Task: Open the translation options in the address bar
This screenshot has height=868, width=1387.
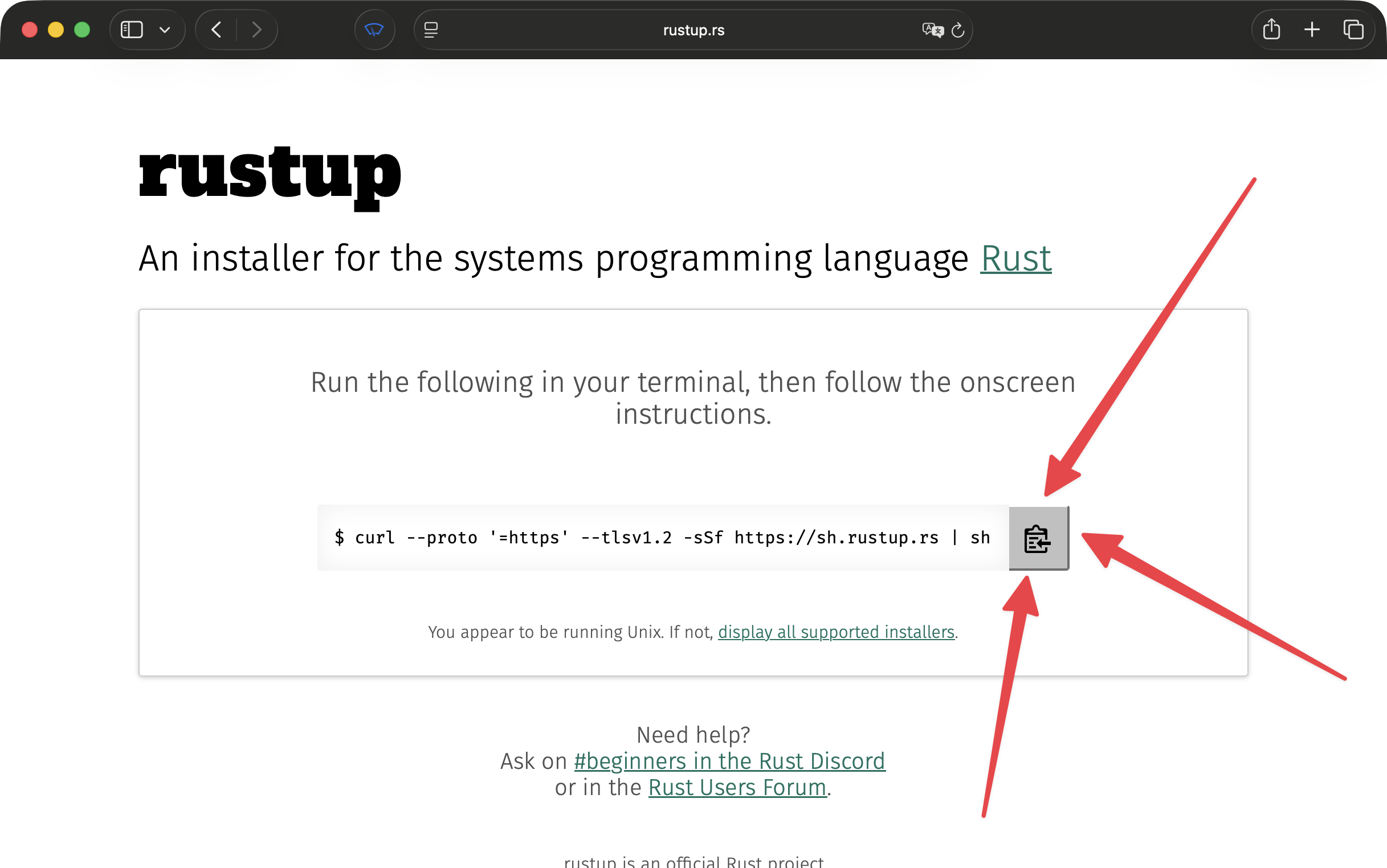Action: click(932, 30)
